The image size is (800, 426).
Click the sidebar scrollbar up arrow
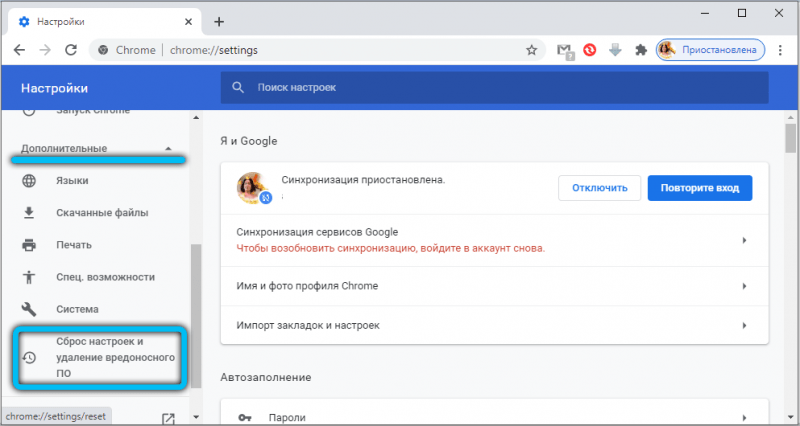tap(196, 118)
